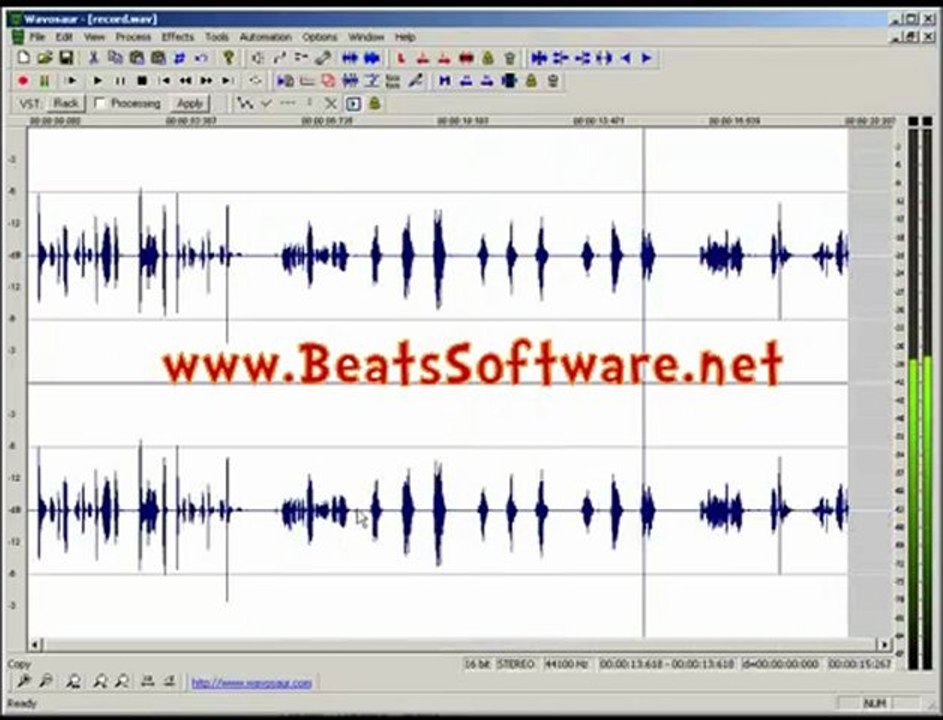The image size is (943, 720).
Task: Open the View menu
Action: 94,37
